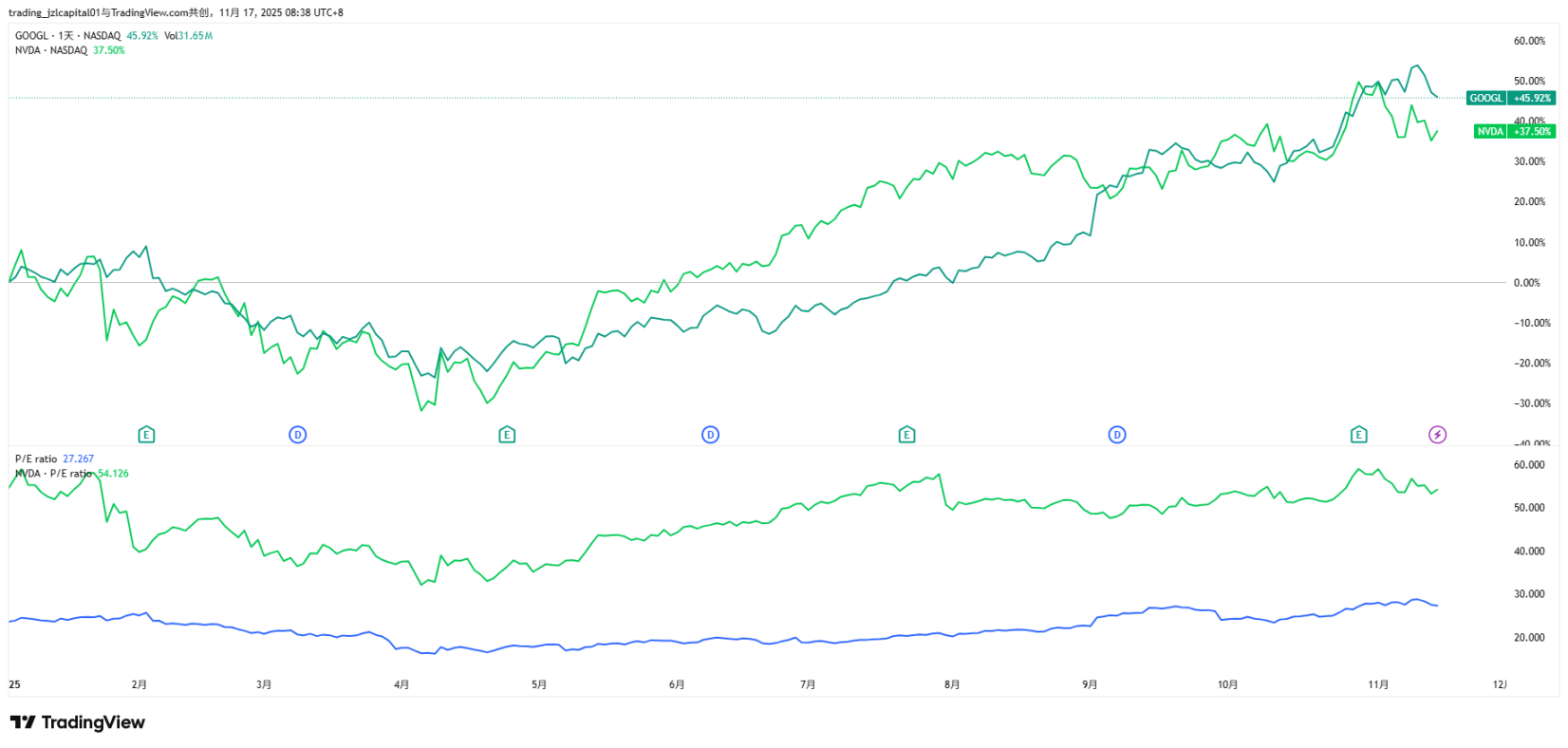Click the 9月 label on time axis

click(1090, 684)
